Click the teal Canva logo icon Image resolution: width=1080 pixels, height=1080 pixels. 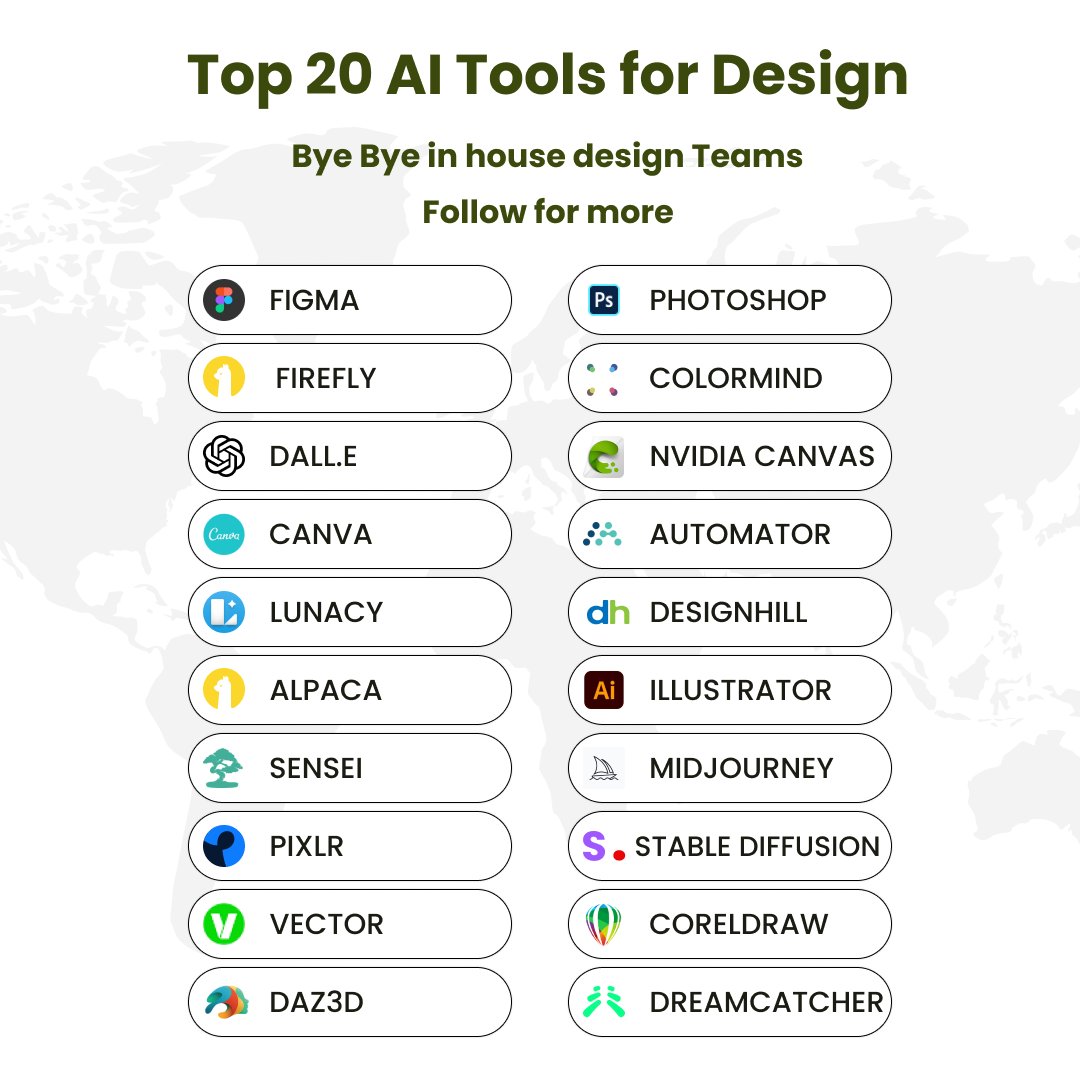pos(224,534)
